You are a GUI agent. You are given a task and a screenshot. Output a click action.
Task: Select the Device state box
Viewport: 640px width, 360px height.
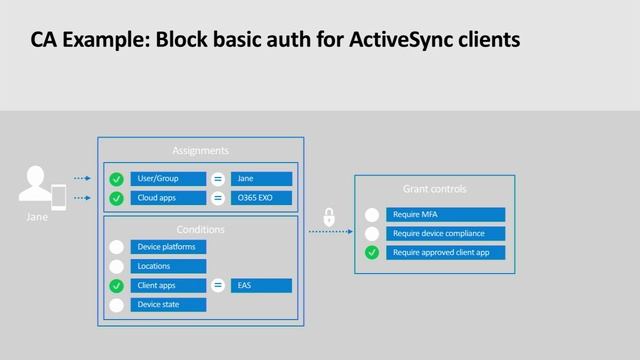click(168, 304)
